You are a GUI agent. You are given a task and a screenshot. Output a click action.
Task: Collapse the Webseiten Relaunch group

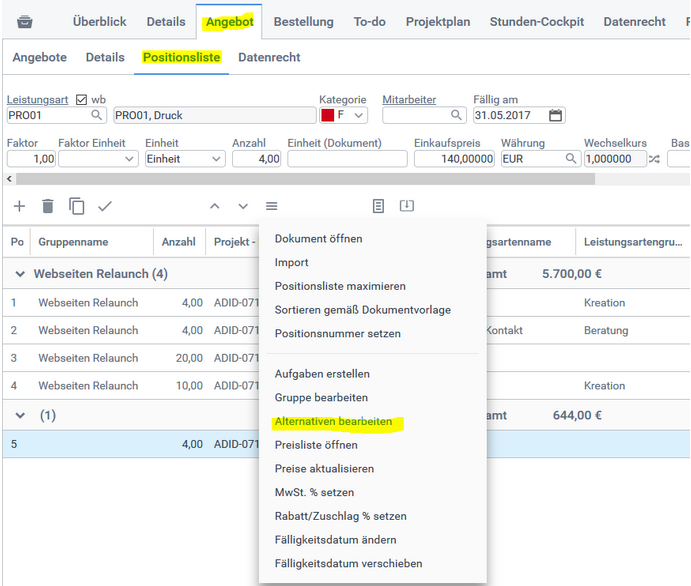[18, 274]
